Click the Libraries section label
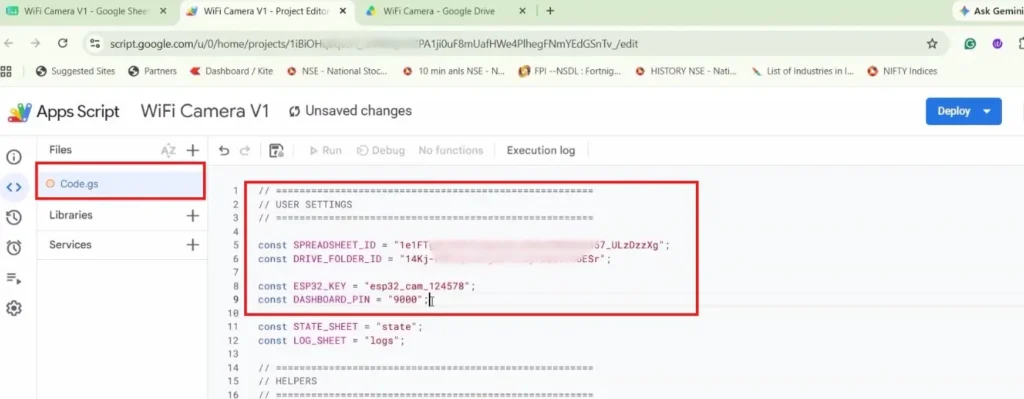 (71, 215)
